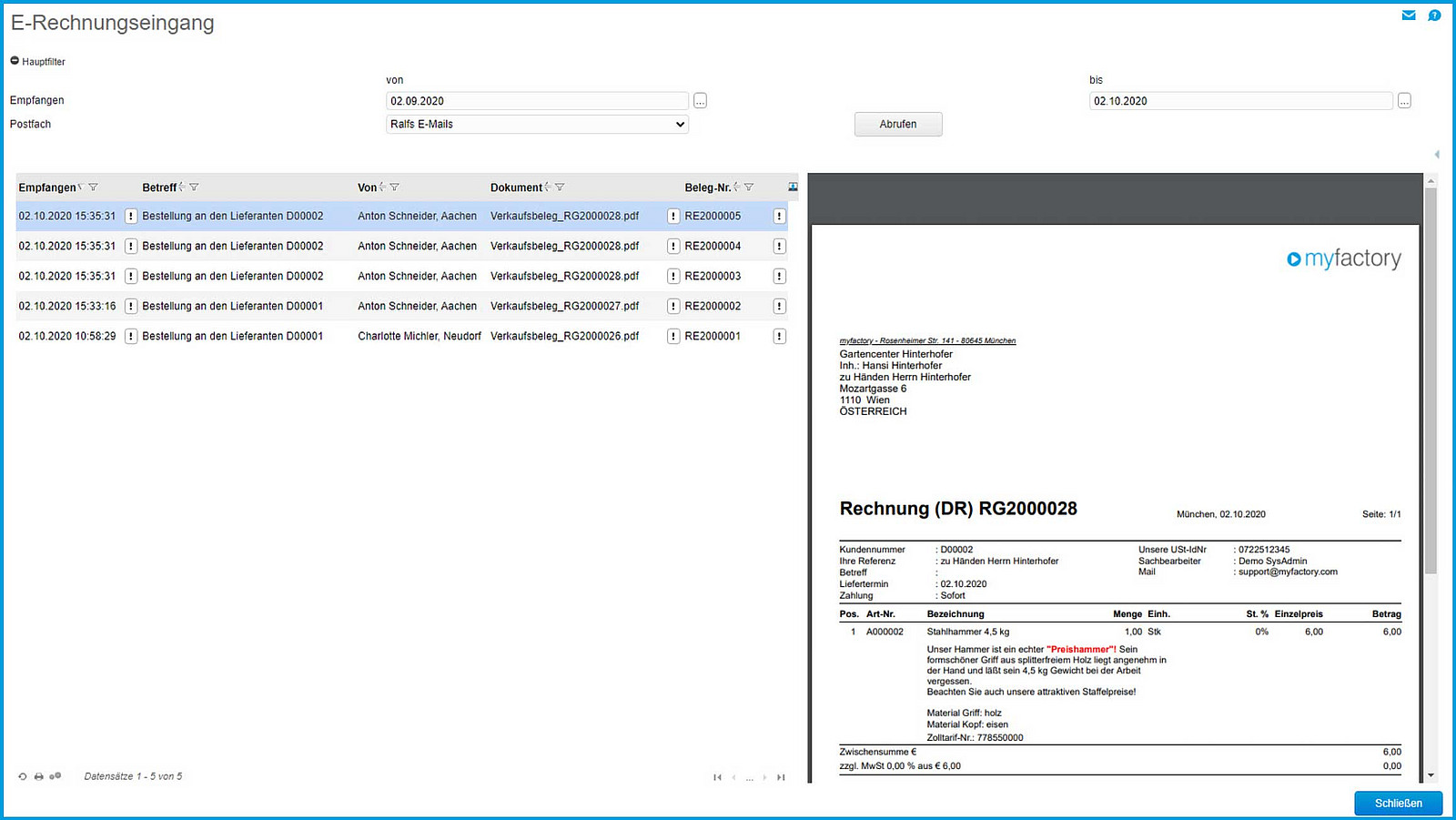This screenshot has width=1456, height=820.
Task: Click the page ellipsis in the pager
Action: pos(749,778)
